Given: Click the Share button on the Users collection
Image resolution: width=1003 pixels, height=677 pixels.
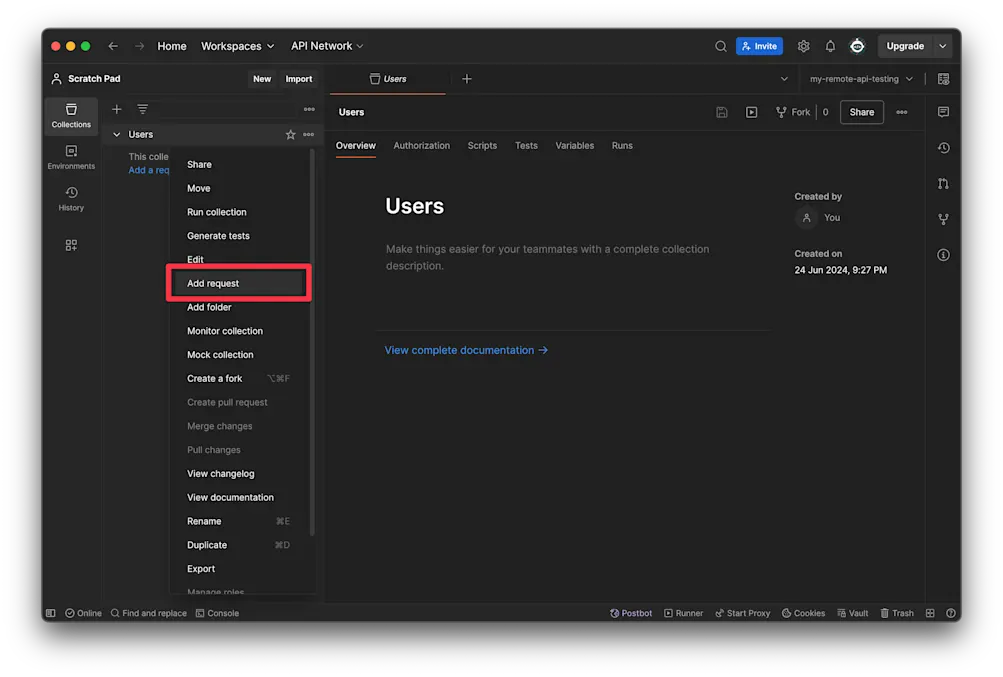Looking at the screenshot, I should click(x=861, y=111).
